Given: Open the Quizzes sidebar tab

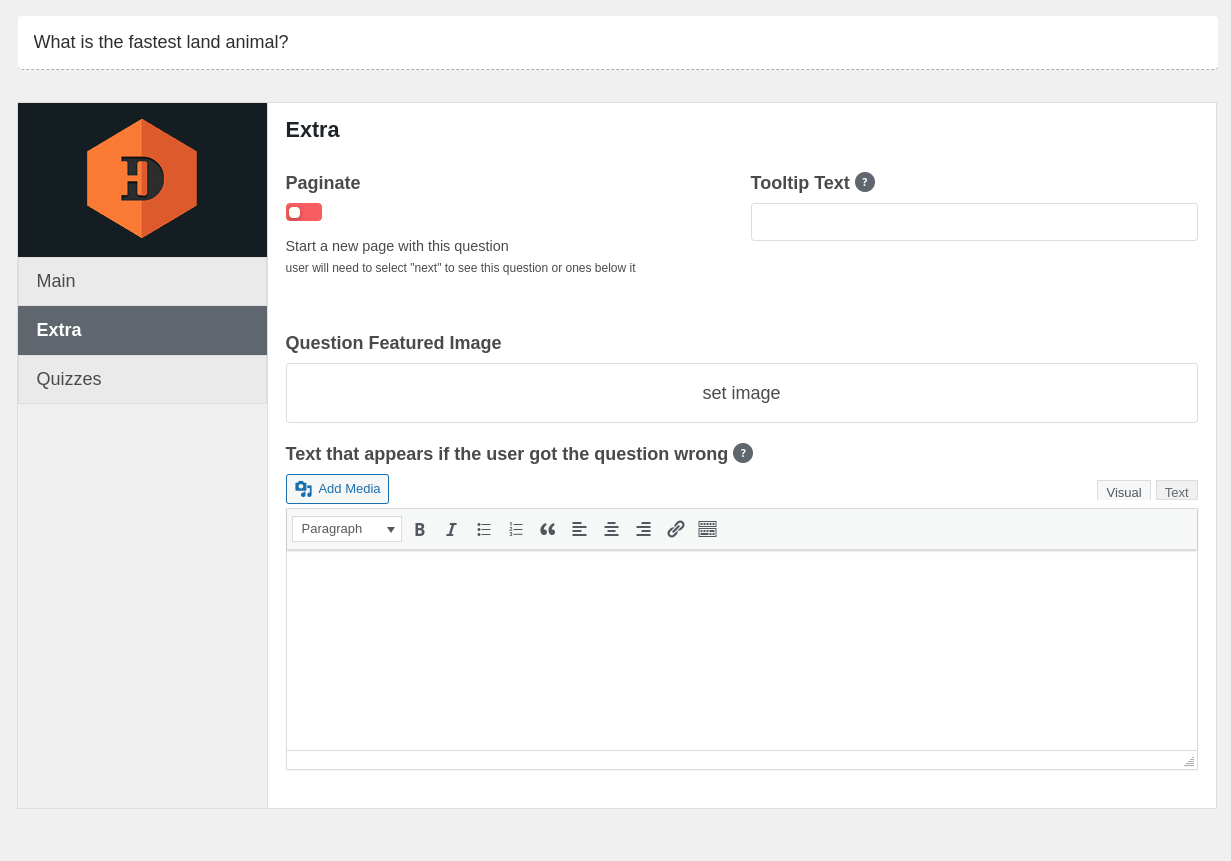Looking at the screenshot, I should 142,379.
